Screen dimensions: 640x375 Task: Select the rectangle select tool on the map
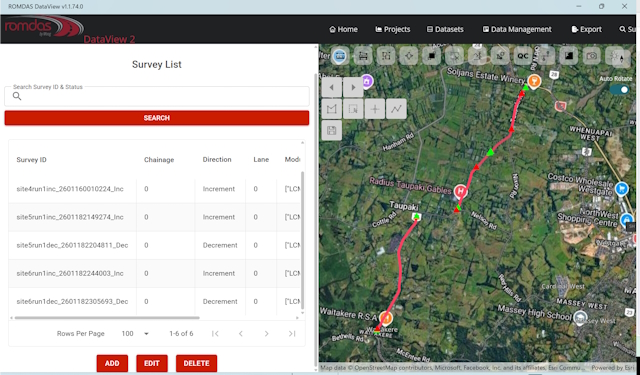[x=353, y=109]
